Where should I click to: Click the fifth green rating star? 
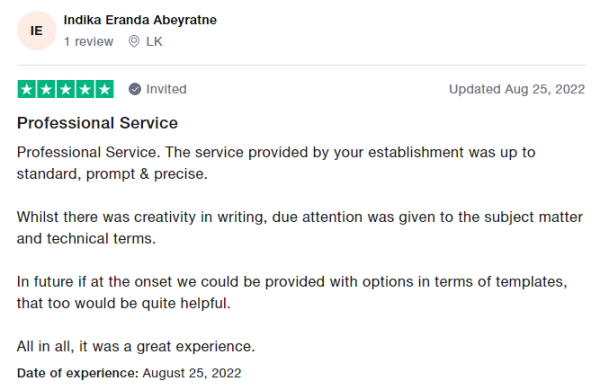tap(104, 89)
